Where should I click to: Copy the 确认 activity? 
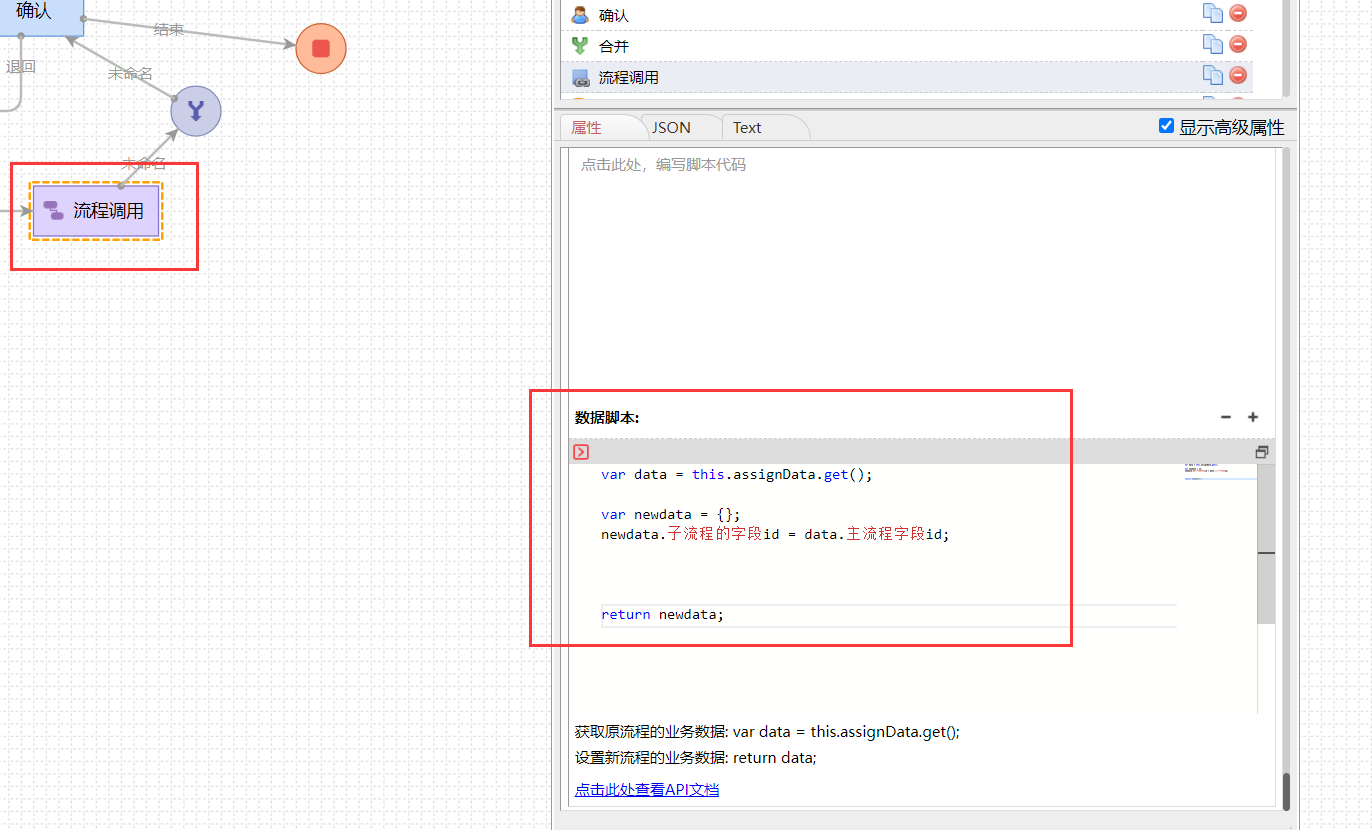pos(1212,13)
